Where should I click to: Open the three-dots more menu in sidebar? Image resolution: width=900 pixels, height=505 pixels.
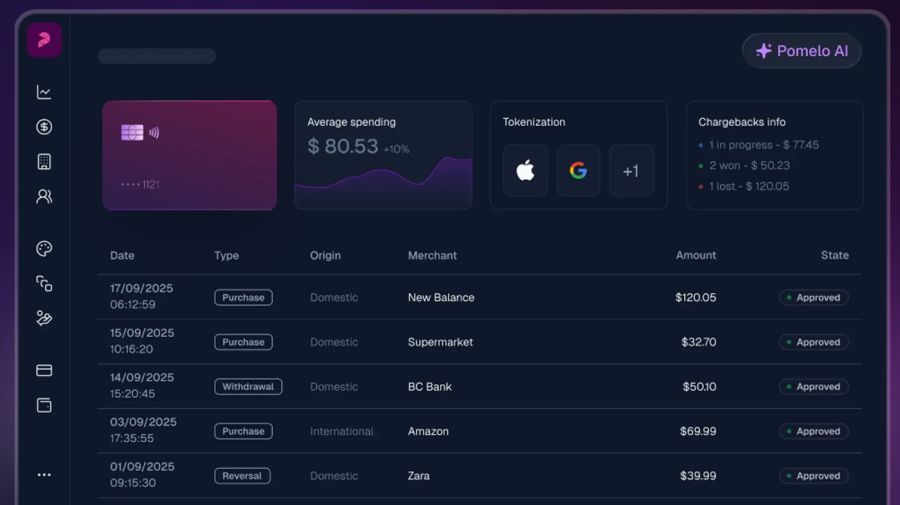[x=44, y=475]
